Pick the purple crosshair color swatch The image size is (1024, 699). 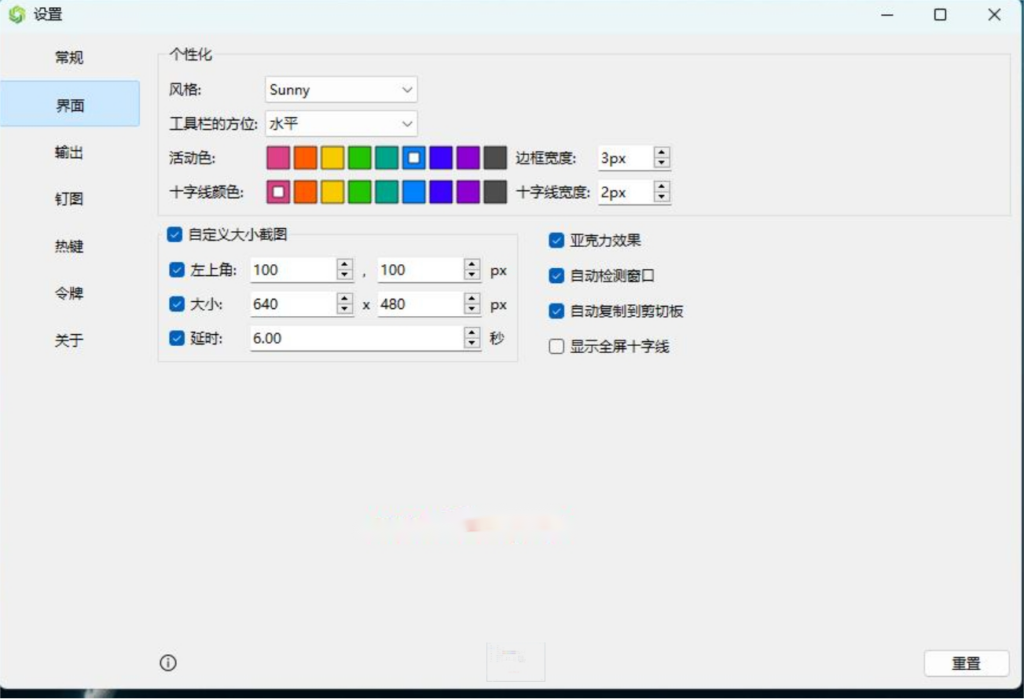pos(468,192)
